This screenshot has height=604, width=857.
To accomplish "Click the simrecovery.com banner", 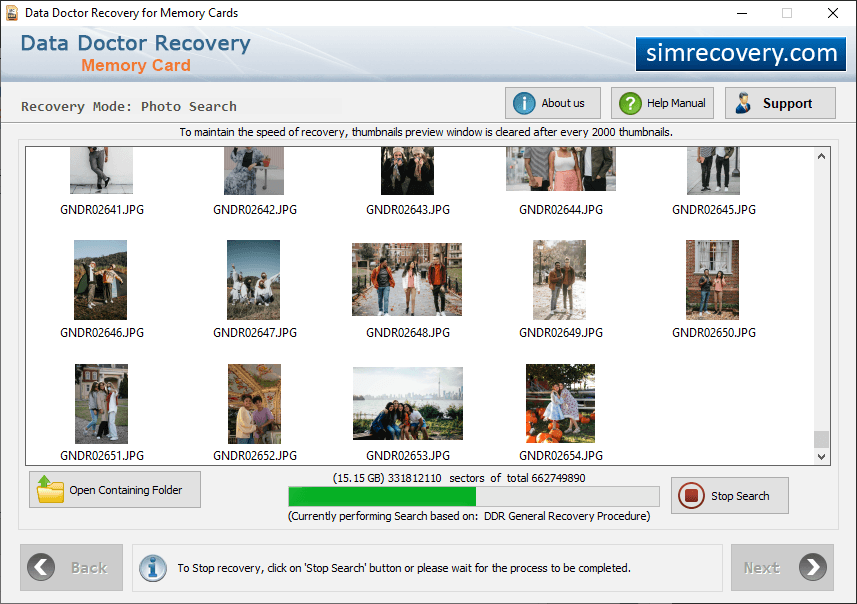I will pos(741,54).
